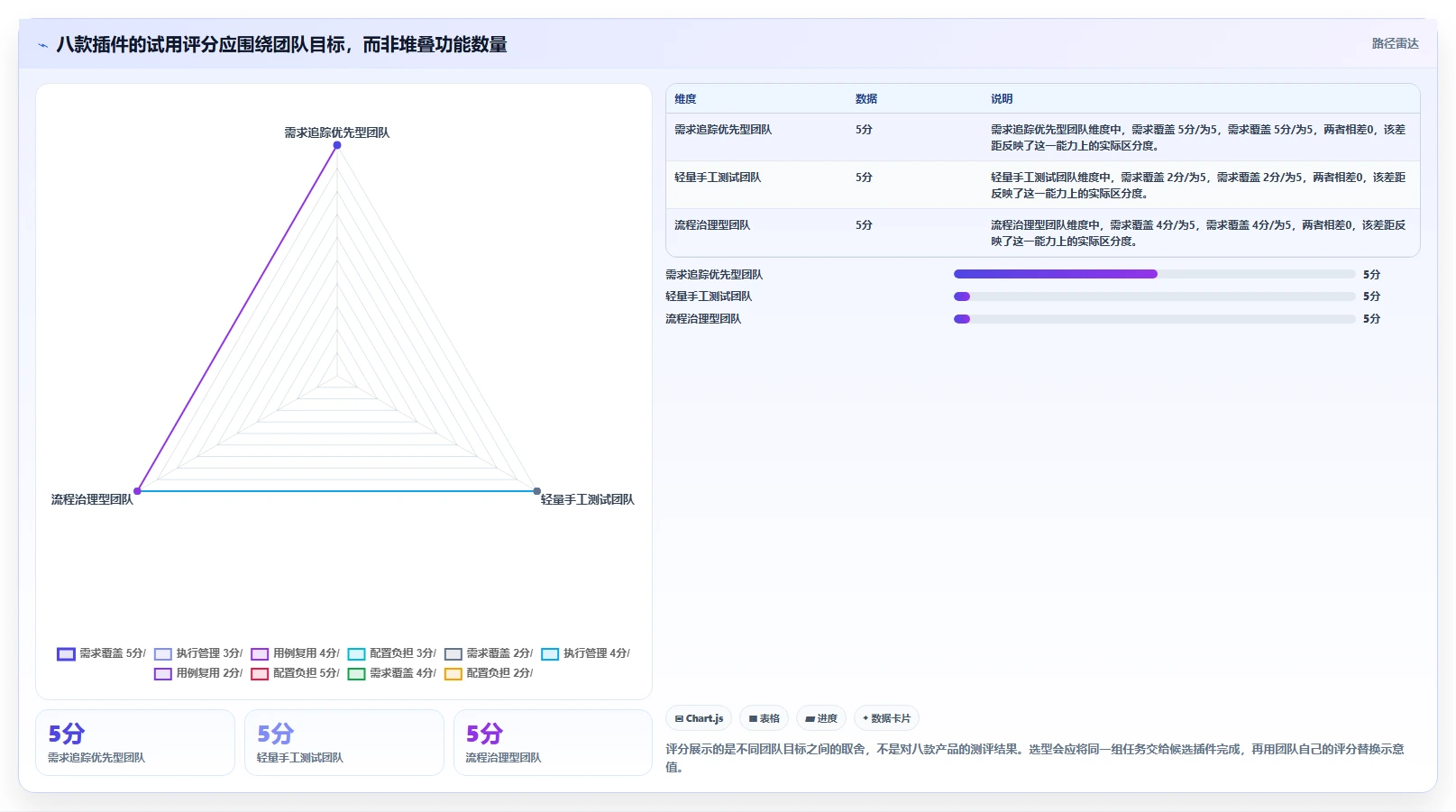The width and height of the screenshot is (1456, 812).
Task: Toggle the 配置负担 2分 legend series
Action: point(489,673)
